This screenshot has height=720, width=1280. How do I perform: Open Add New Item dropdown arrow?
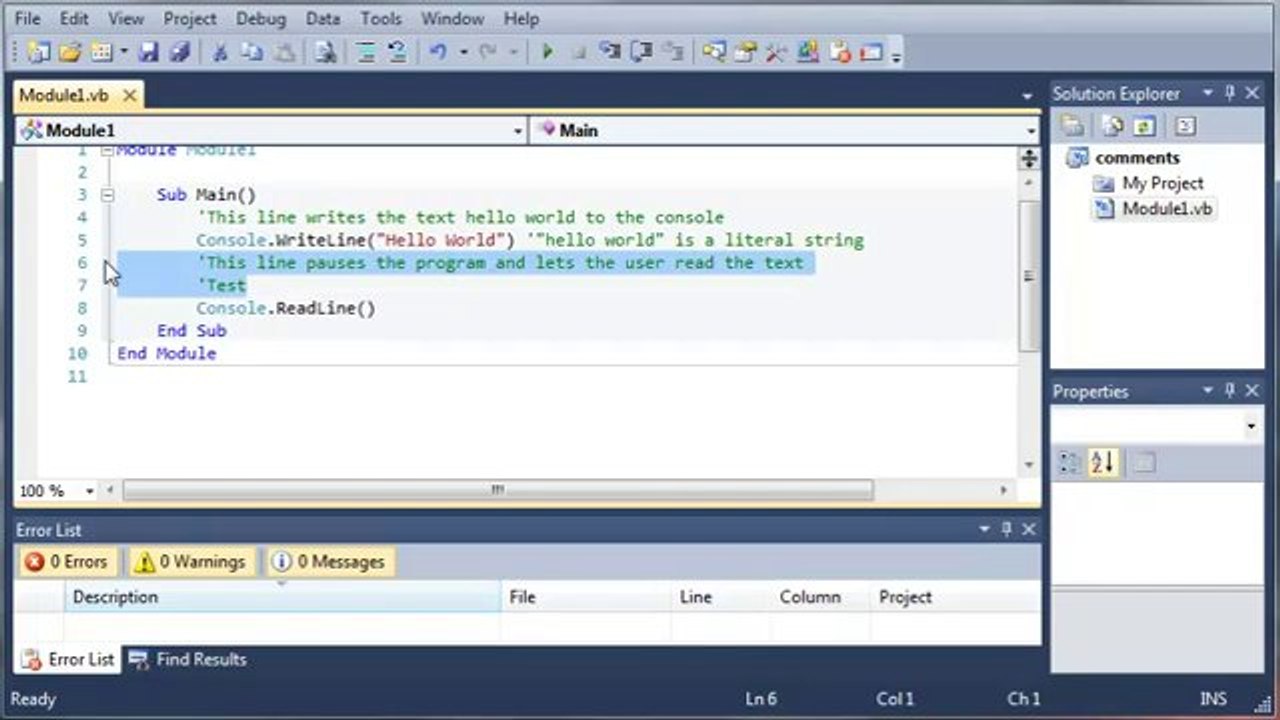coord(124,52)
